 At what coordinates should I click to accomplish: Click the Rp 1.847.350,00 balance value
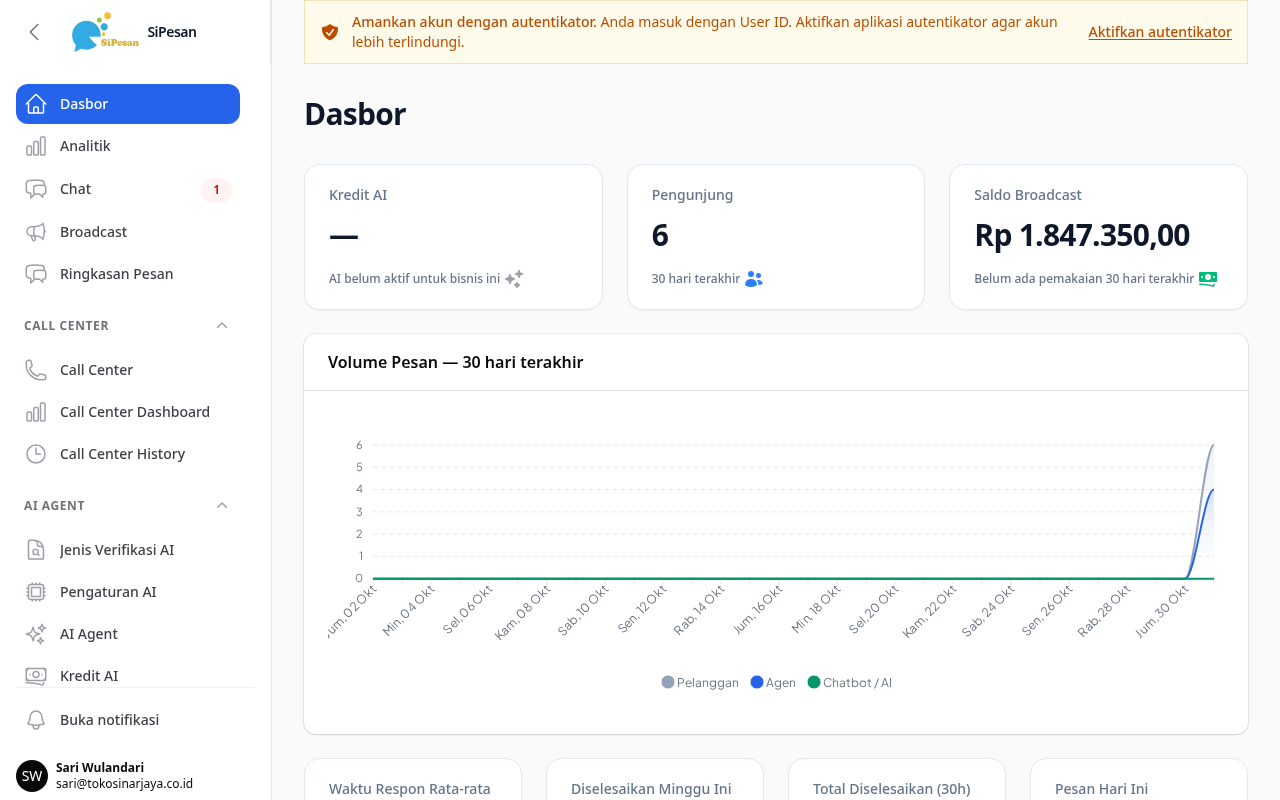click(1082, 235)
